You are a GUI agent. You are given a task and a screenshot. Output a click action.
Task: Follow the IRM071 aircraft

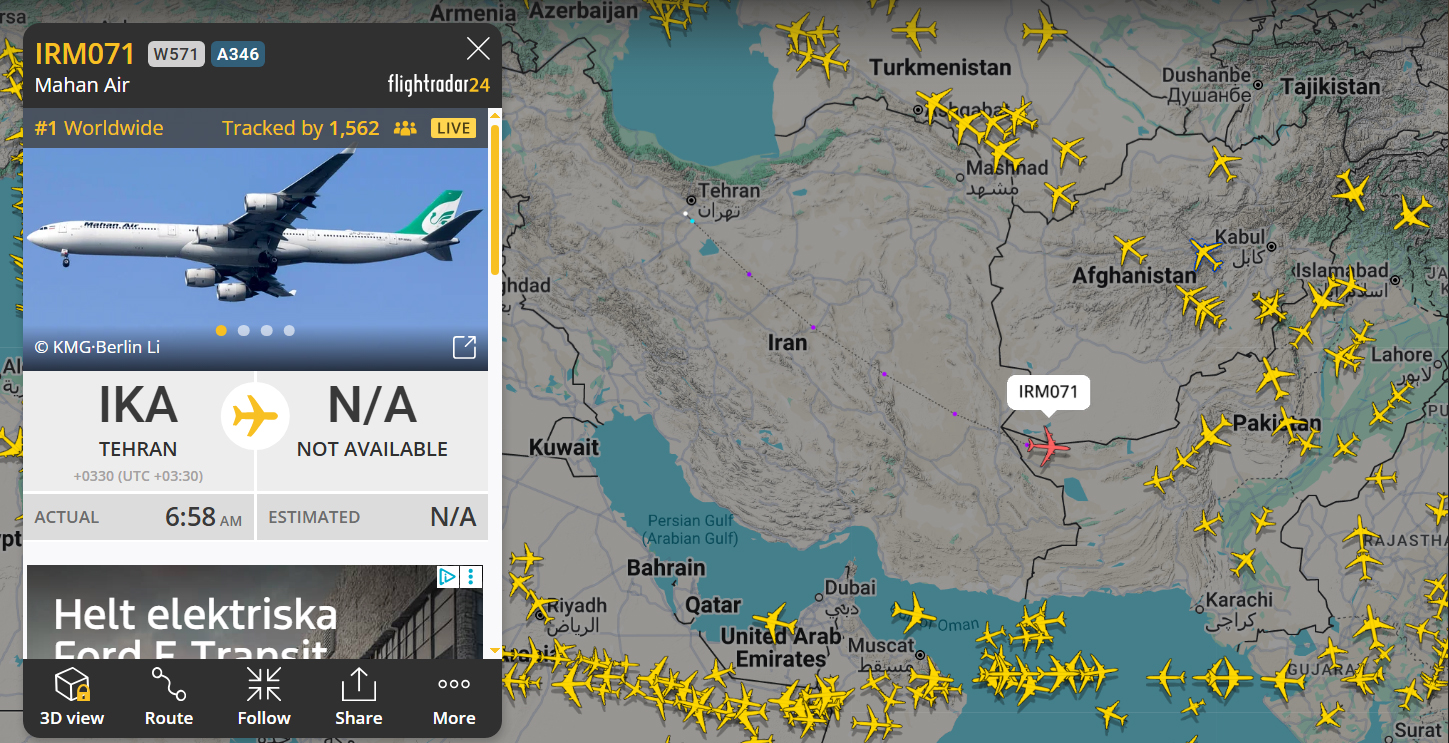pos(264,697)
